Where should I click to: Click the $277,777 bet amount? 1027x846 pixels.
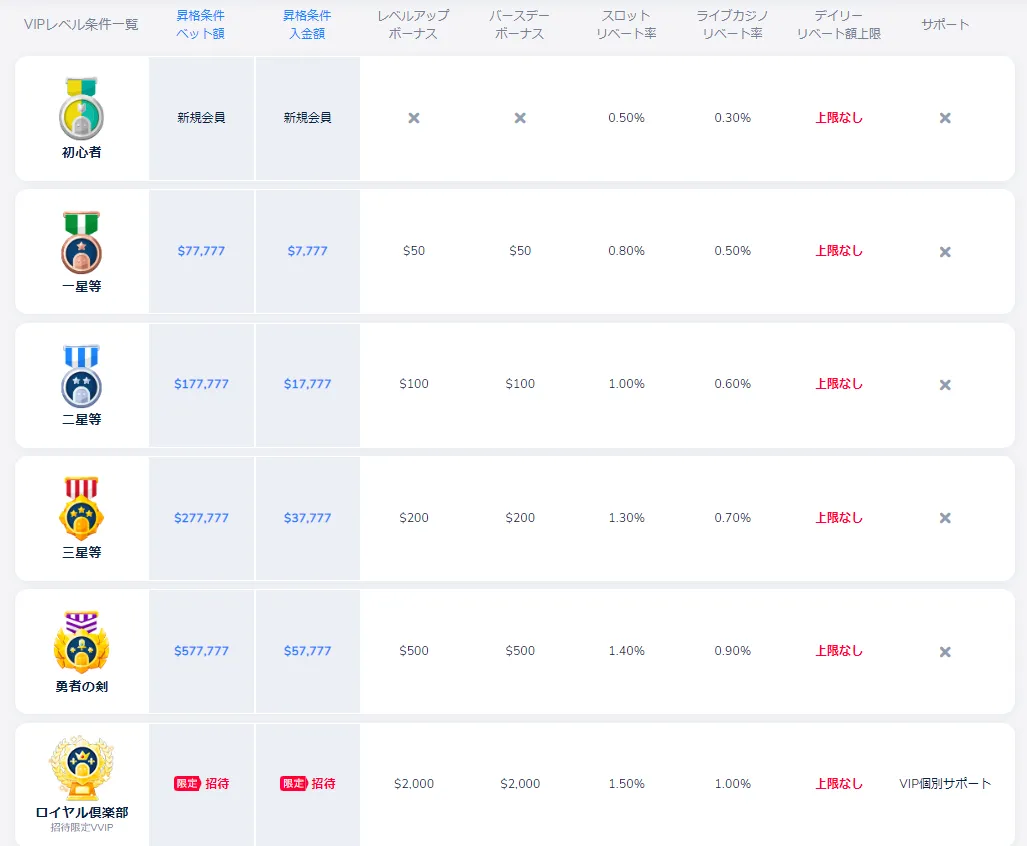click(201, 518)
